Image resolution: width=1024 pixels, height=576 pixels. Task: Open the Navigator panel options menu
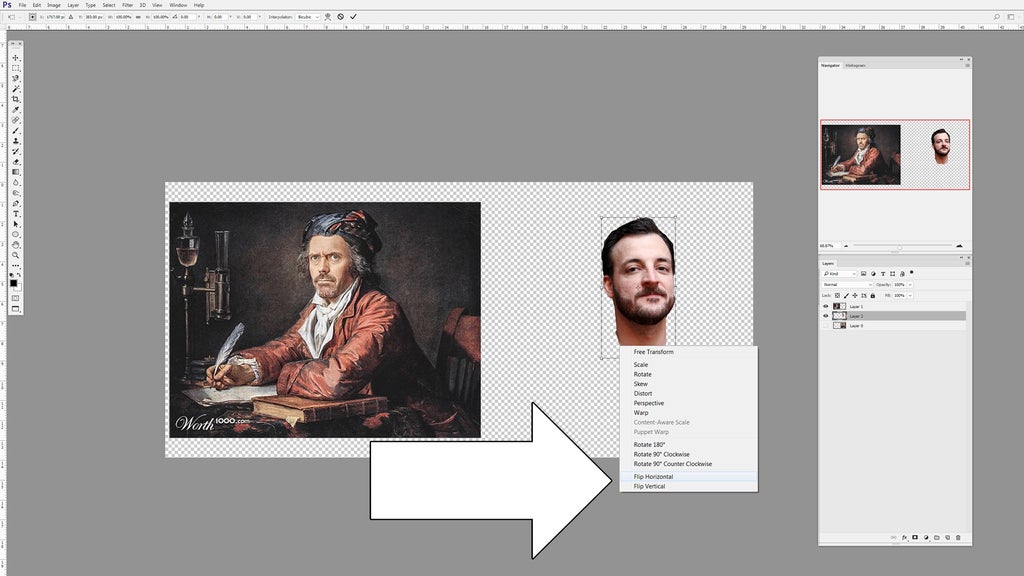pyautogui.click(x=967, y=65)
